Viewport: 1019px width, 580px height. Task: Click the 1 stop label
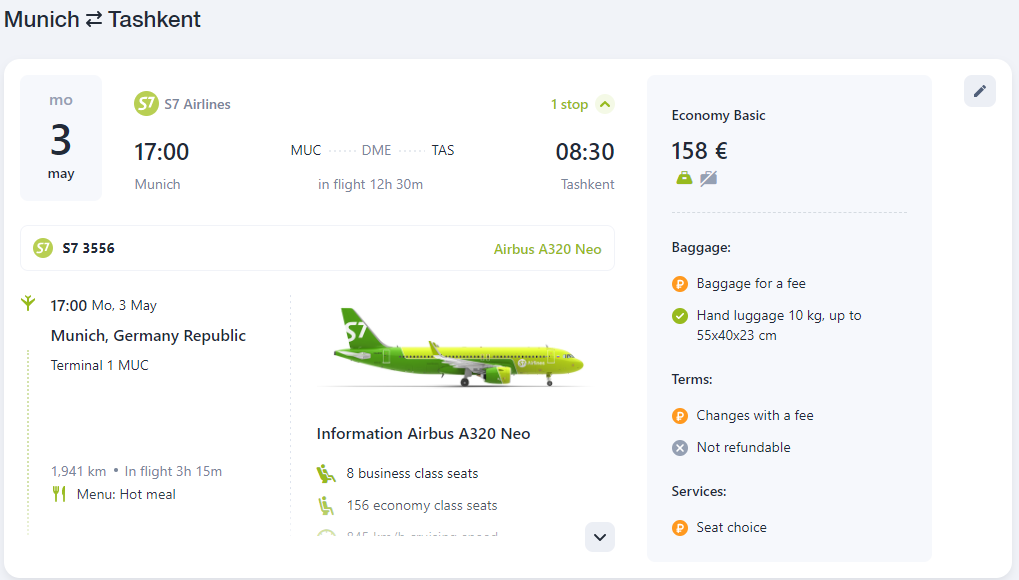click(x=569, y=104)
